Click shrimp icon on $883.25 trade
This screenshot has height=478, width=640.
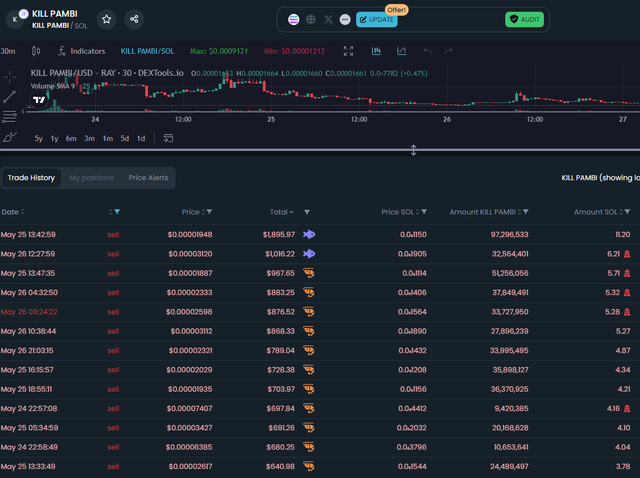309,292
